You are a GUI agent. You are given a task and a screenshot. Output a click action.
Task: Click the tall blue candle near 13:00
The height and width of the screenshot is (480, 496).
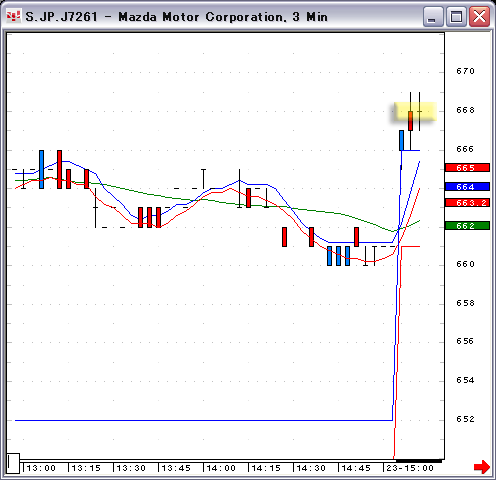click(x=41, y=169)
